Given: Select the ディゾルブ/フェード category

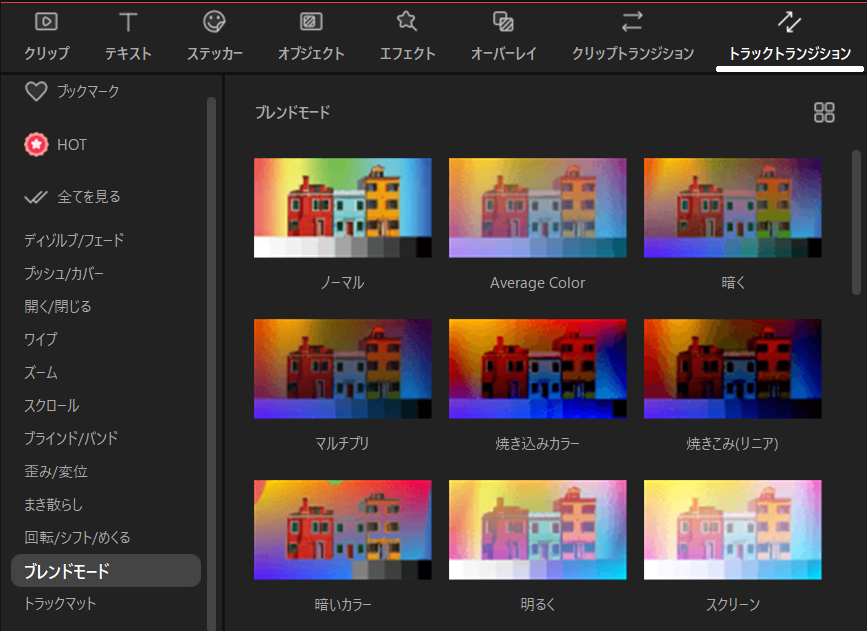Looking at the screenshot, I should [74, 240].
